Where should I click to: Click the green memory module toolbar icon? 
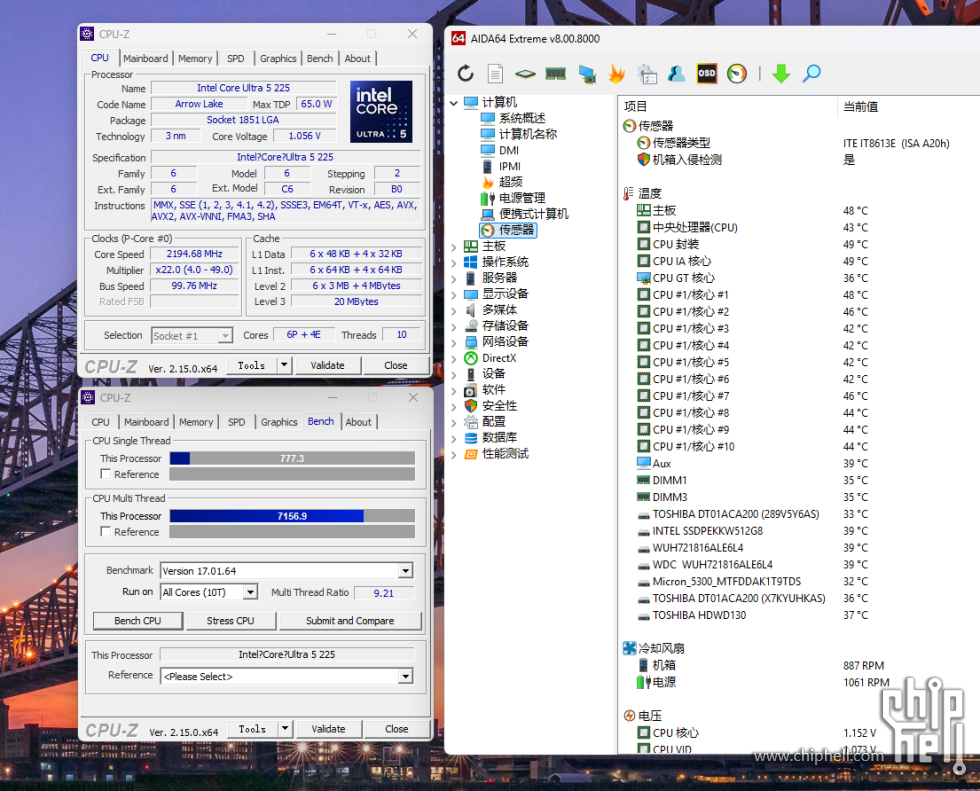click(556, 73)
